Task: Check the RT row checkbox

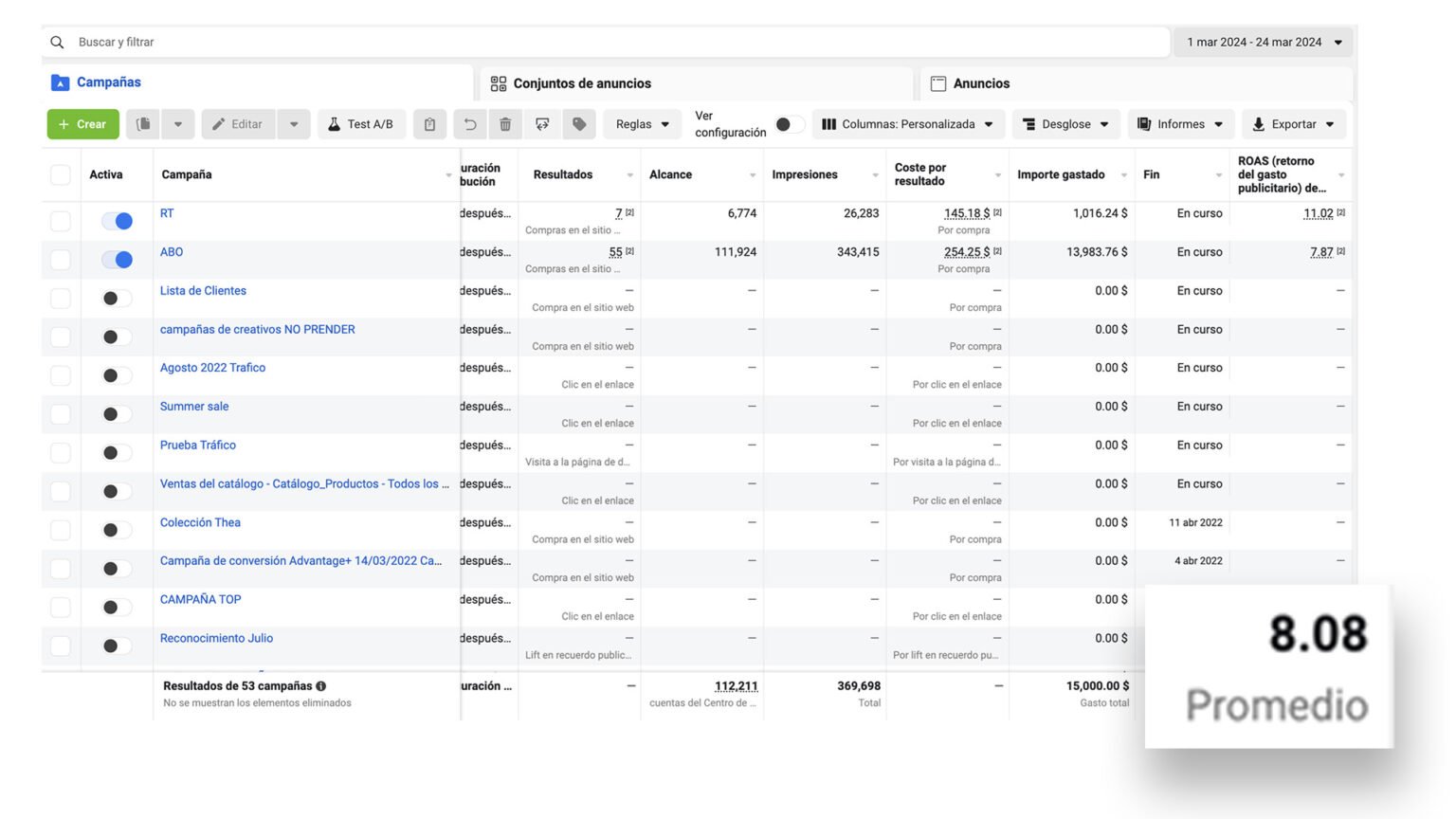Action: [61, 221]
